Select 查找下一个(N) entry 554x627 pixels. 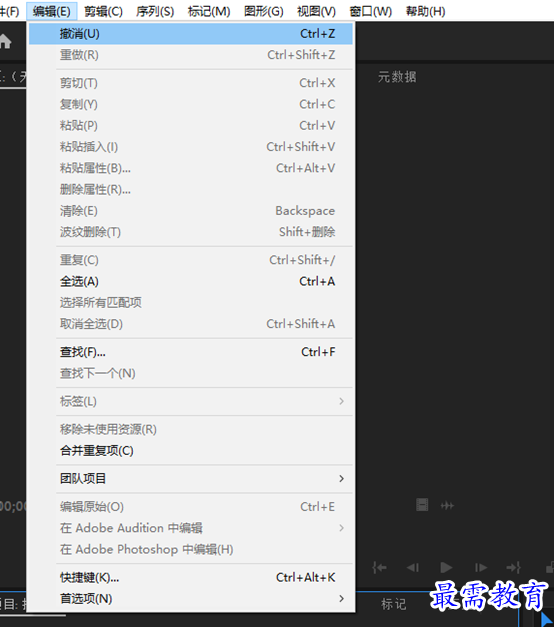point(191,373)
